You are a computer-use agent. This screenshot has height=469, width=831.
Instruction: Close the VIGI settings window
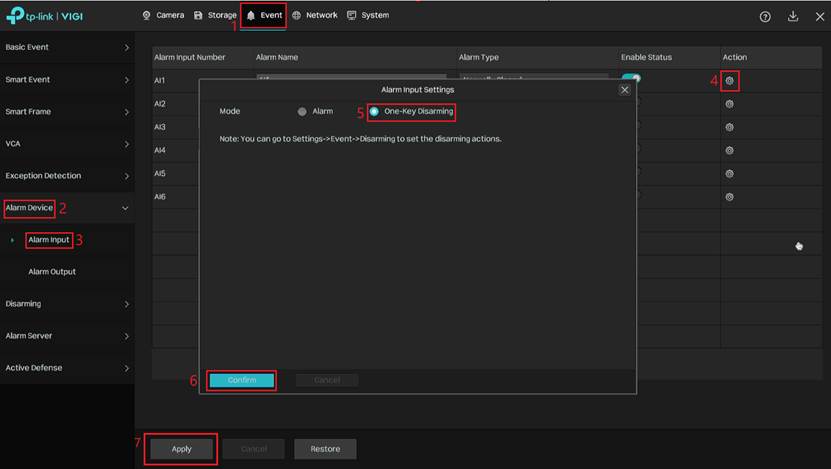coord(820,17)
